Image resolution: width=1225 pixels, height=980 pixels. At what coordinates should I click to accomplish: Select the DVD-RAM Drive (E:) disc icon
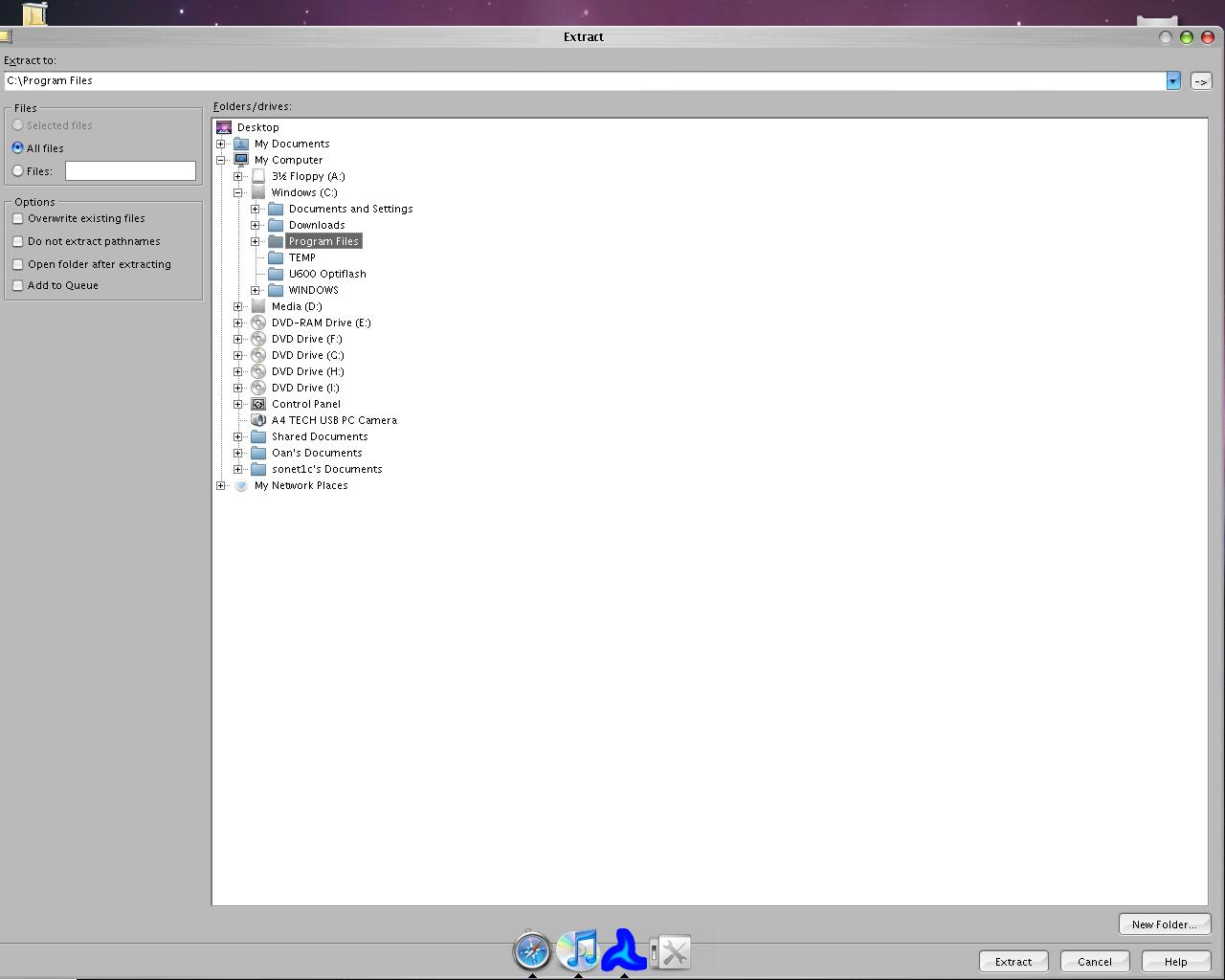click(x=258, y=323)
